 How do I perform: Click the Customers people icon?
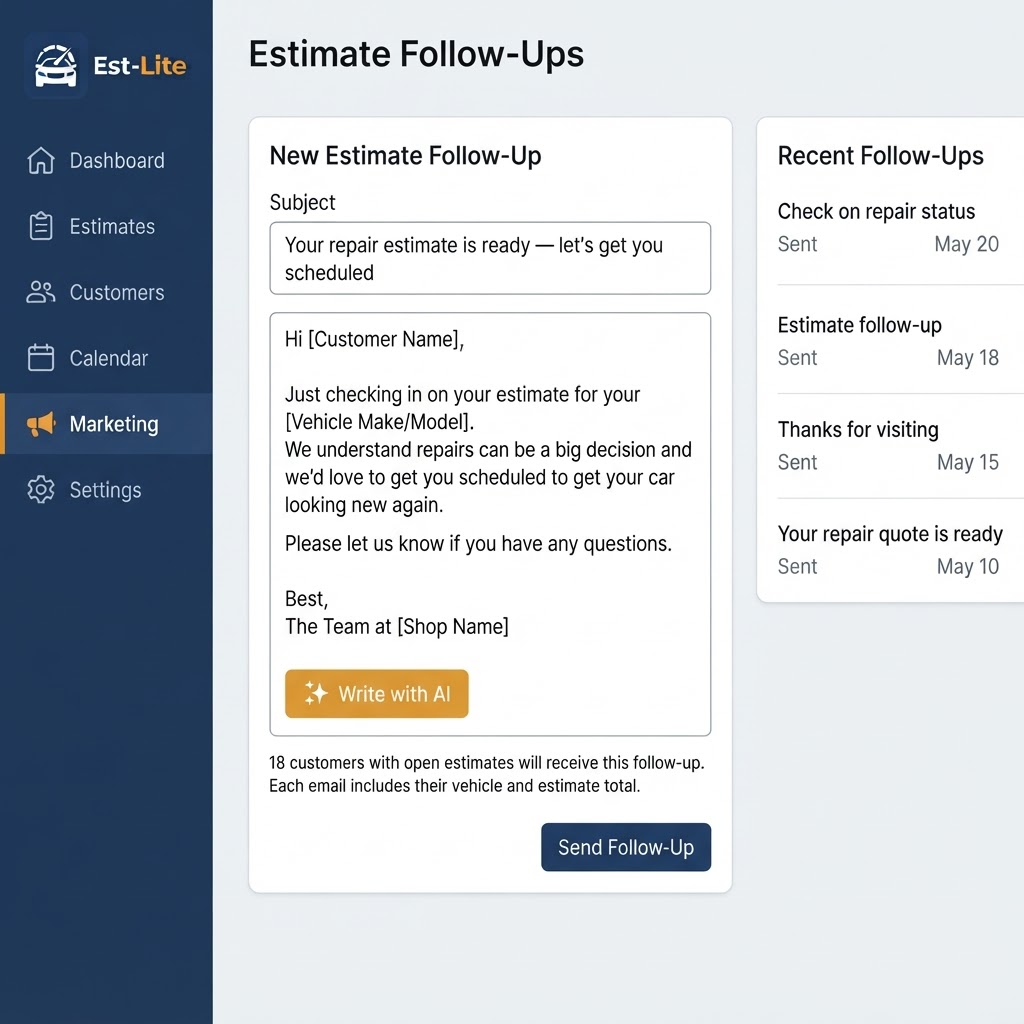coord(40,292)
